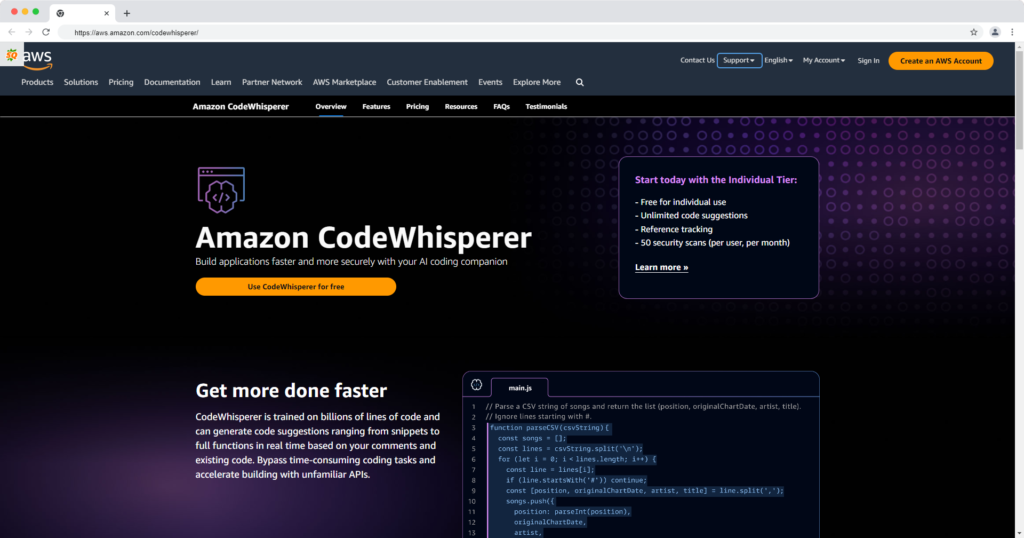Click the page vertical scrollbar
The image size is (1024, 538).
pos(1019,101)
